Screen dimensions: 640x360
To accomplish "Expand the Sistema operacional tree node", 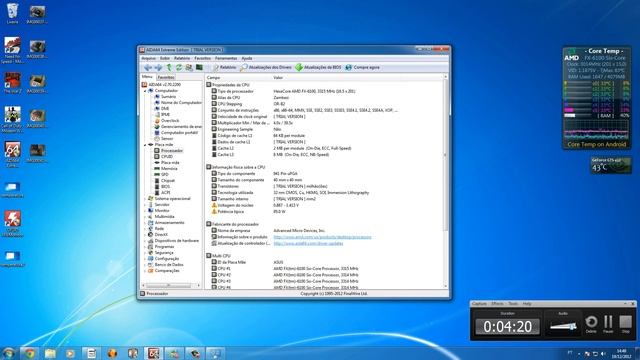I will pyautogui.click(x=145, y=199).
